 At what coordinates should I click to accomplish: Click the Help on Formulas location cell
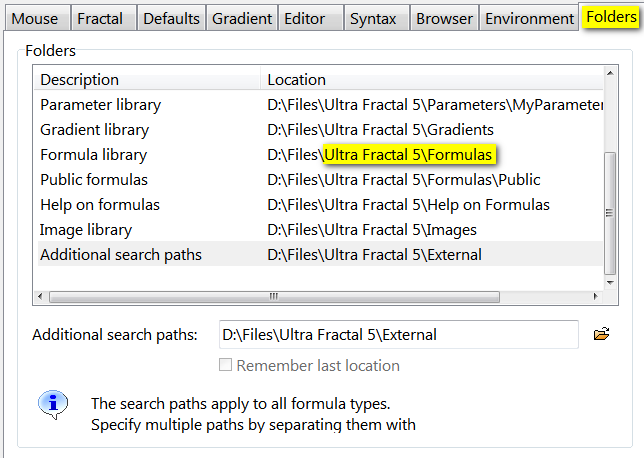click(409, 205)
